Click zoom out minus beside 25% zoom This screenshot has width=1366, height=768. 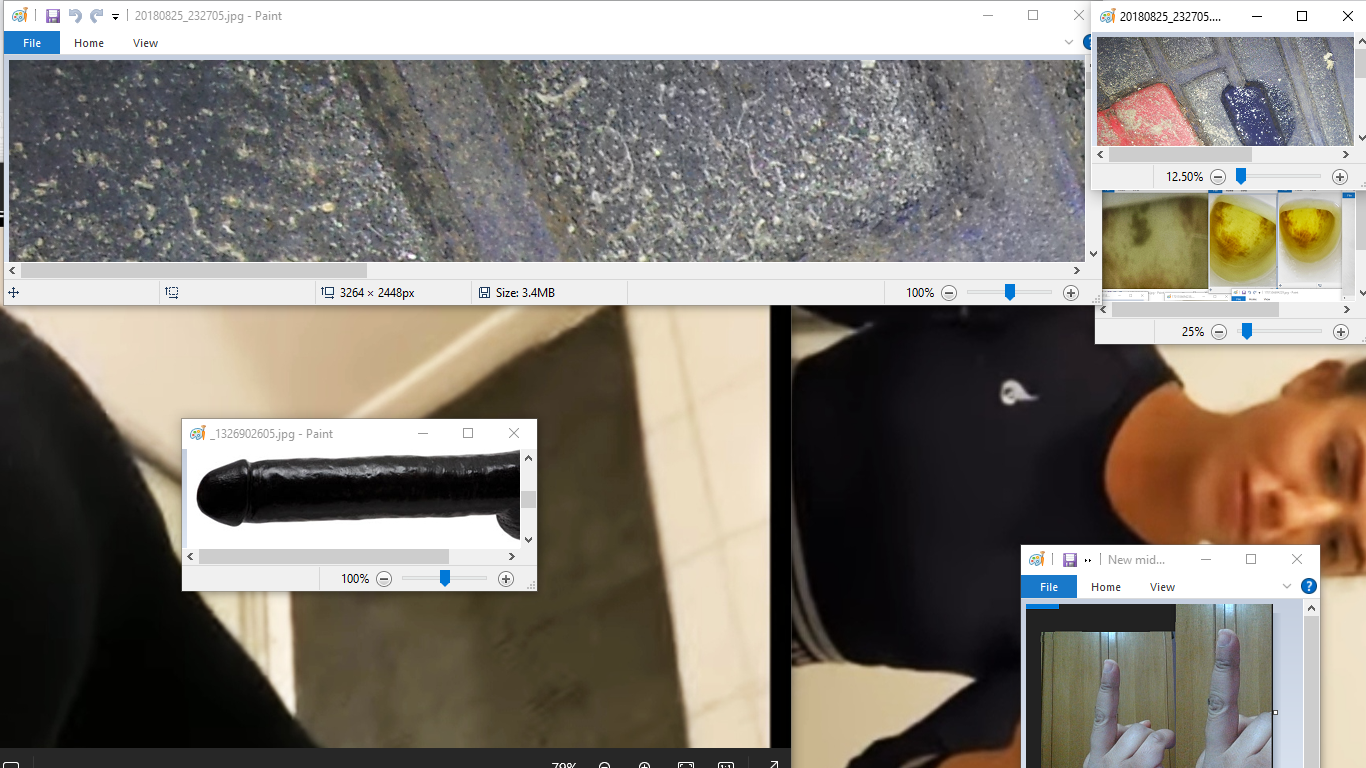coord(1218,332)
